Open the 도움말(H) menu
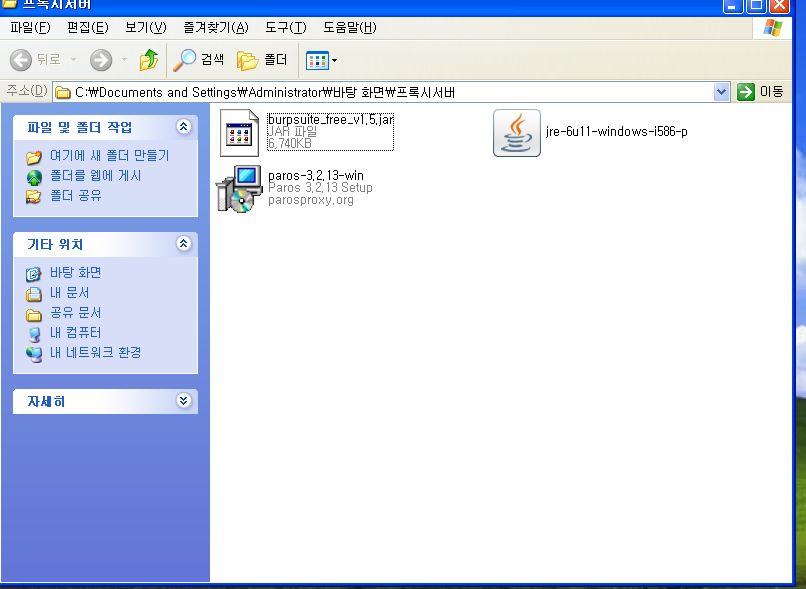The image size is (806, 589). tap(350, 27)
